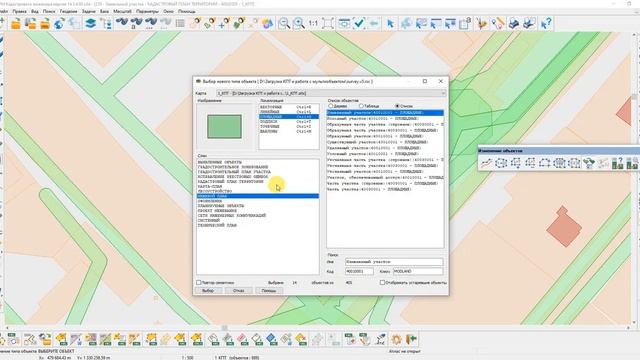The width and height of the screenshot is (640, 360).
Task: Click the grey table grid toolbar icon
Action: pos(180,23)
